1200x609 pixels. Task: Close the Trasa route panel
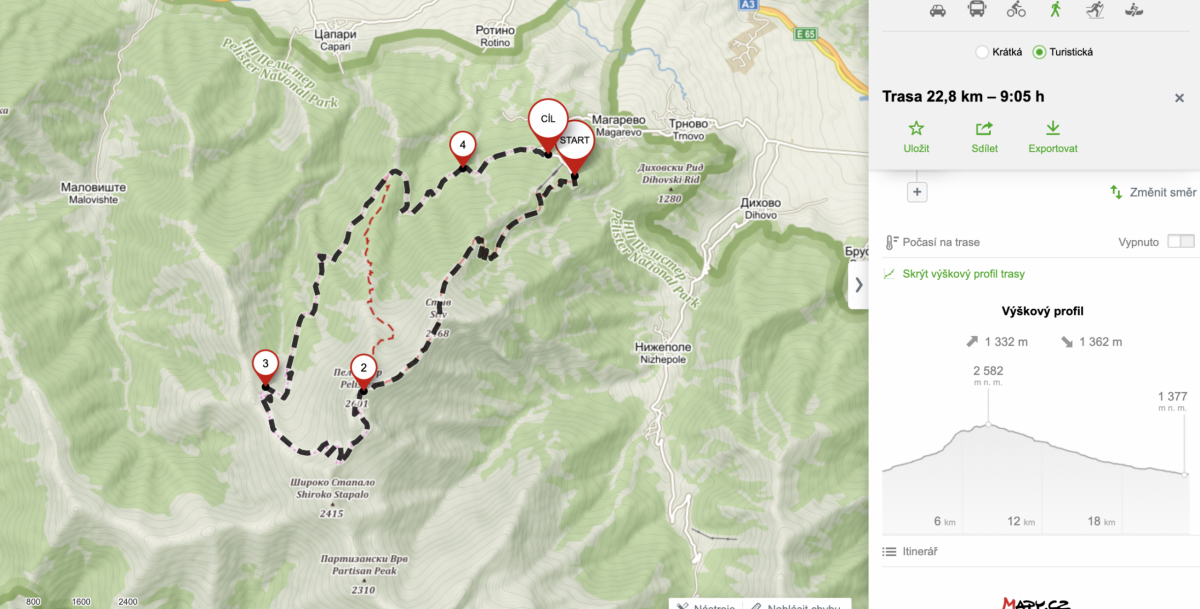pyautogui.click(x=1179, y=98)
